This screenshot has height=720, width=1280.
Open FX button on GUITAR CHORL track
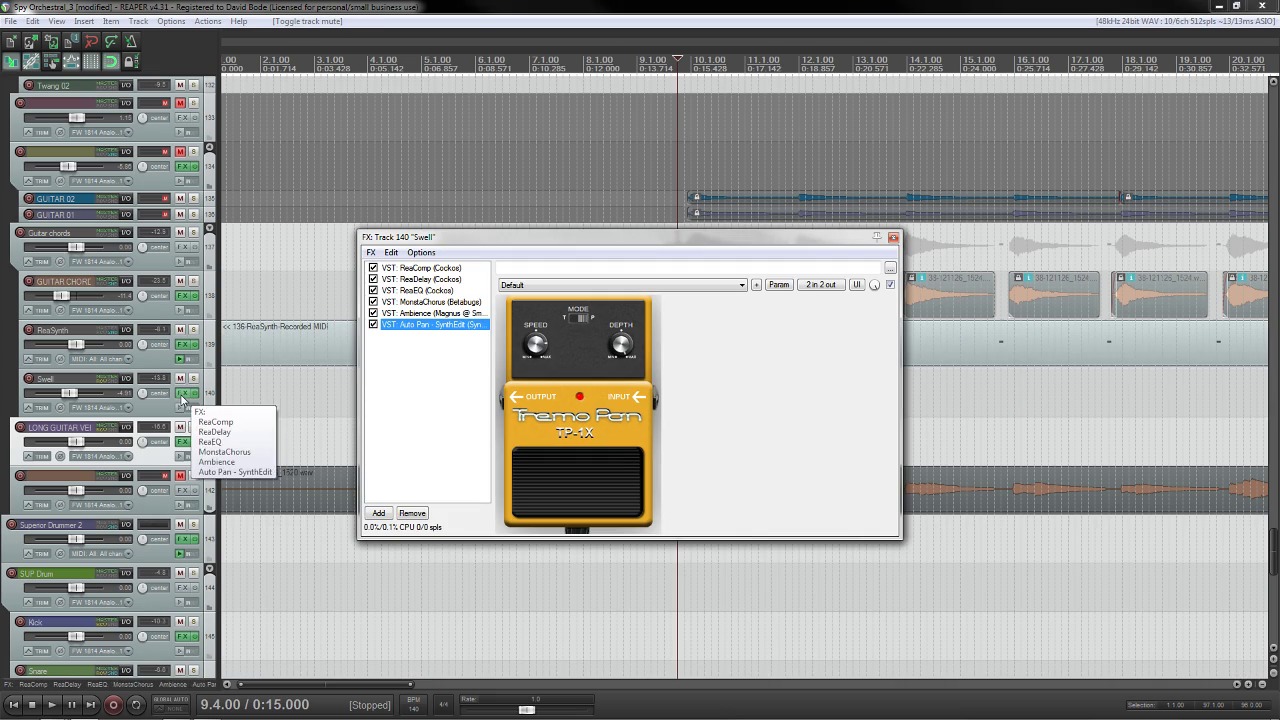tap(183, 296)
